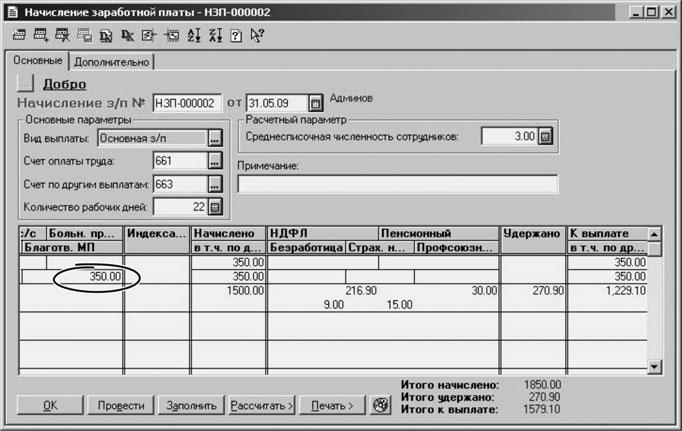Click the sort descending Z-A toolbar icon
The image size is (682, 431).
pyautogui.click(x=214, y=36)
